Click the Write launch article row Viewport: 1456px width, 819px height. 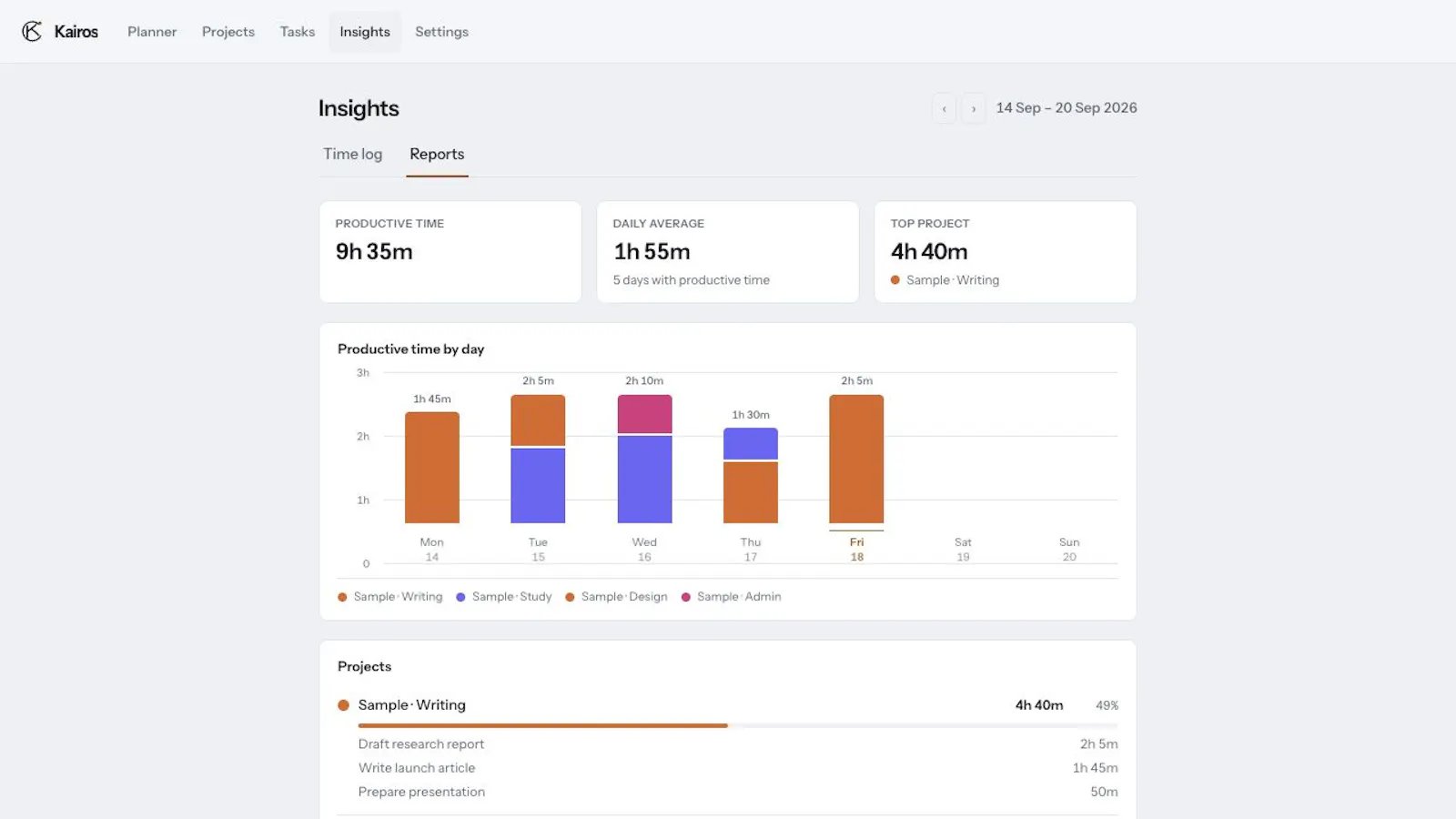pos(738,768)
